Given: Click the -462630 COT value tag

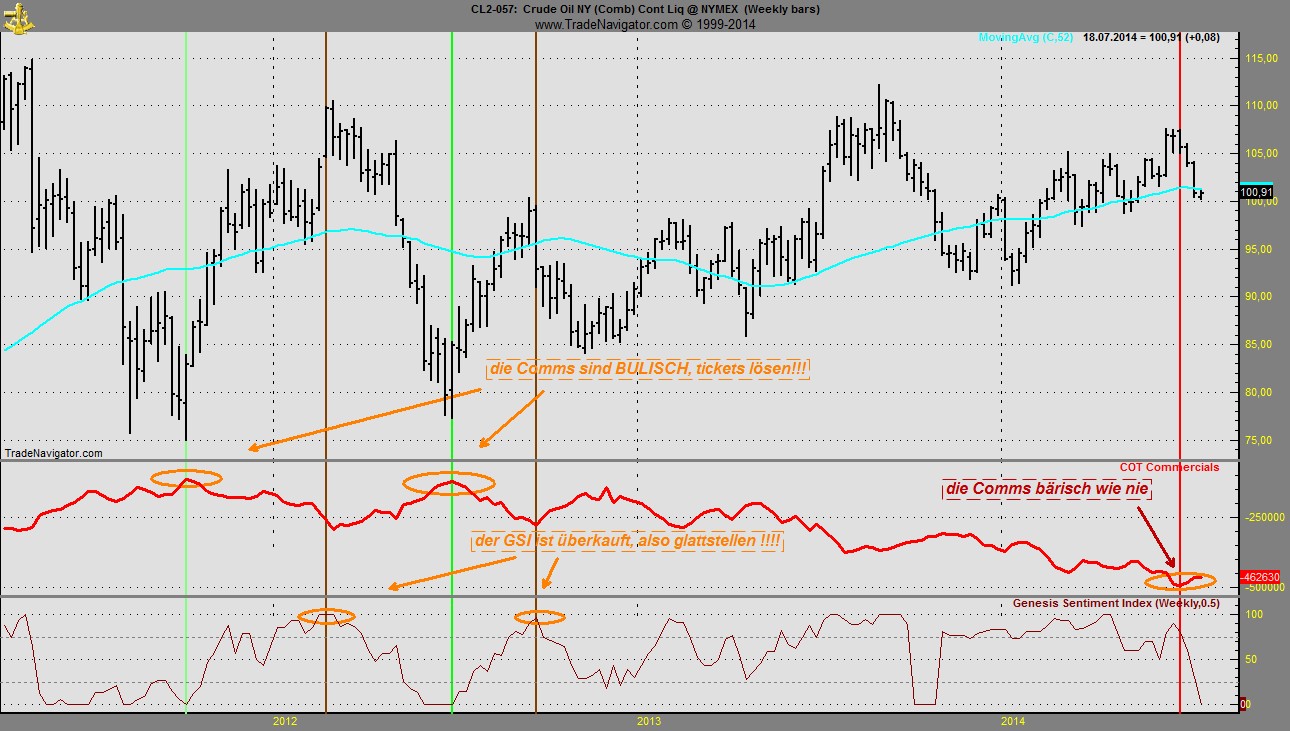Looking at the screenshot, I should tap(1258, 577).
